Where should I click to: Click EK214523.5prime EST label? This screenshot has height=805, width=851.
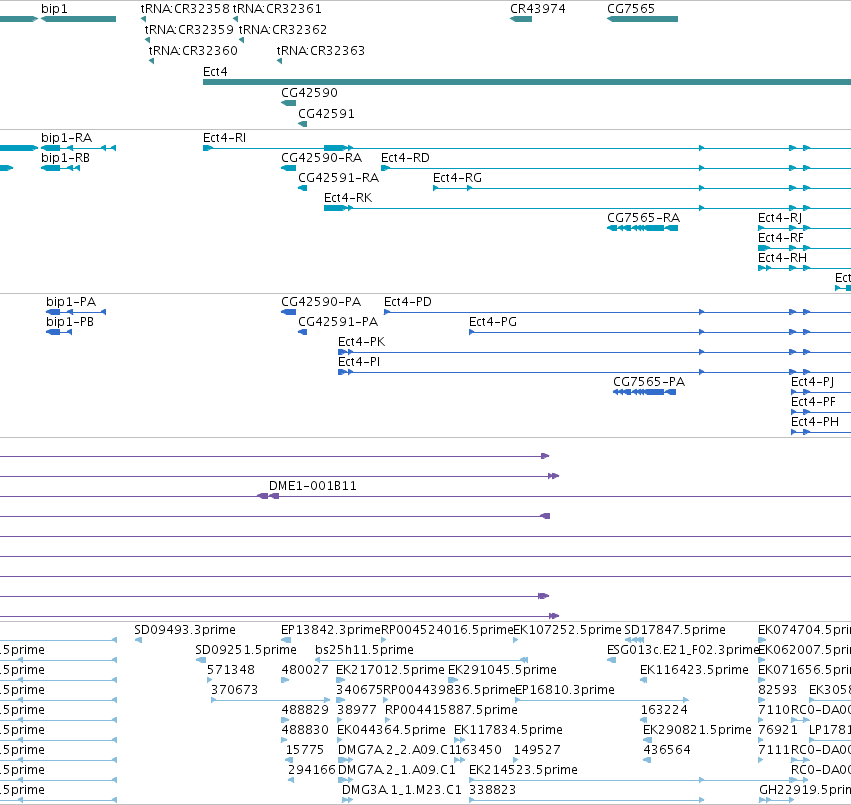[x=523, y=770]
